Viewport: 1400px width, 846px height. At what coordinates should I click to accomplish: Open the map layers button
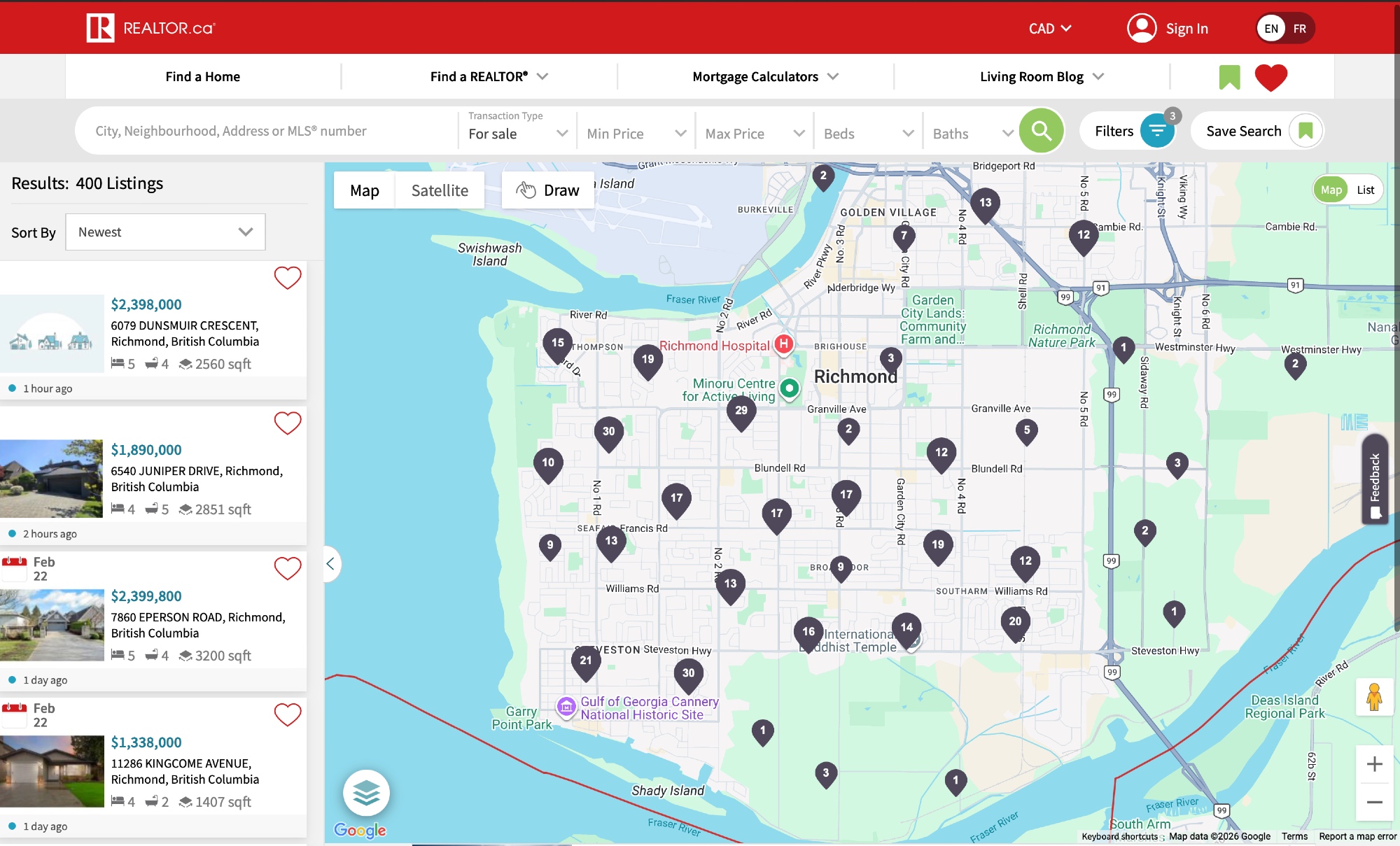coord(366,793)
